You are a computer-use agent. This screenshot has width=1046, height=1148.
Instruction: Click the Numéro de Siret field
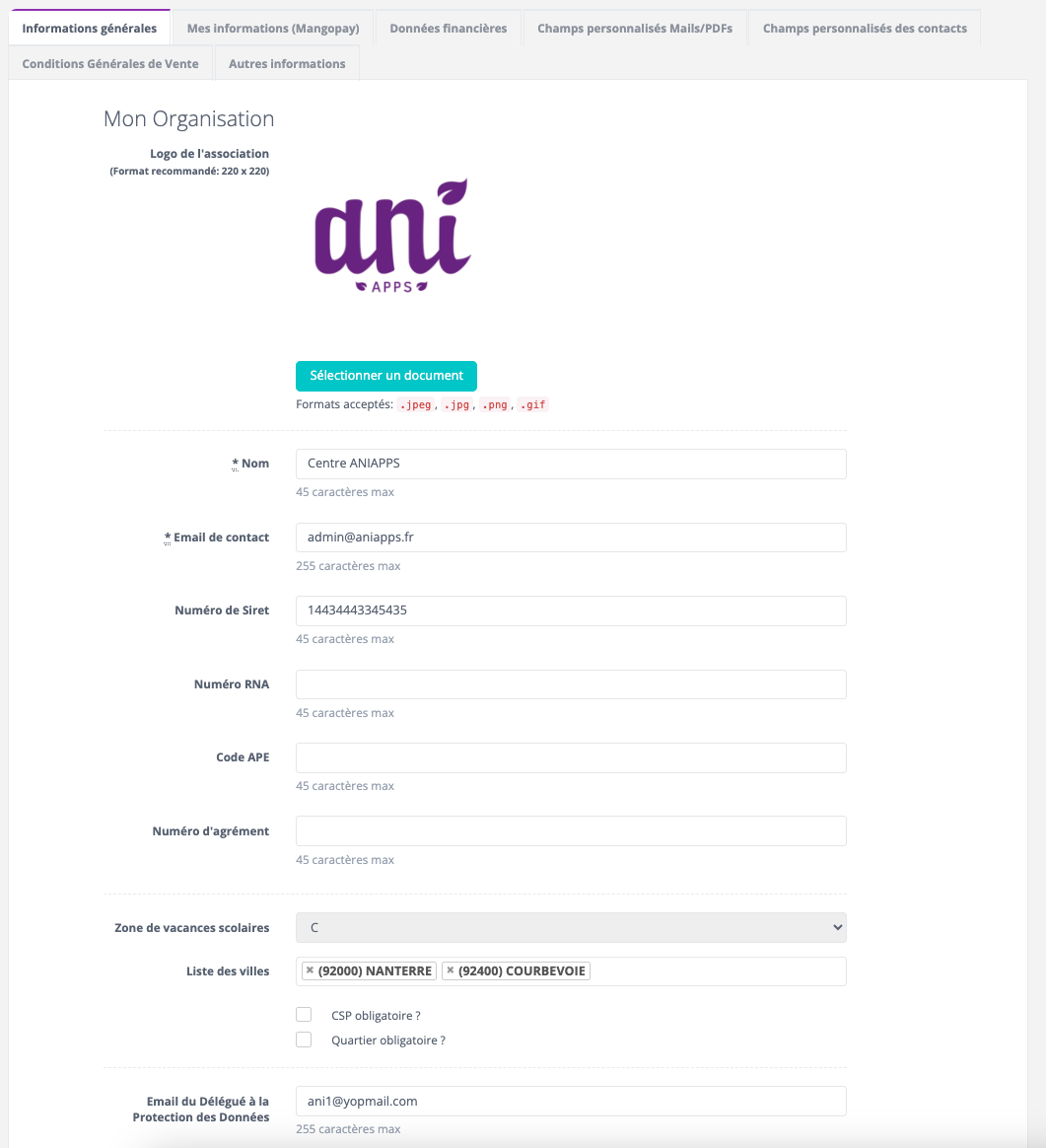(x=571, y=610)
